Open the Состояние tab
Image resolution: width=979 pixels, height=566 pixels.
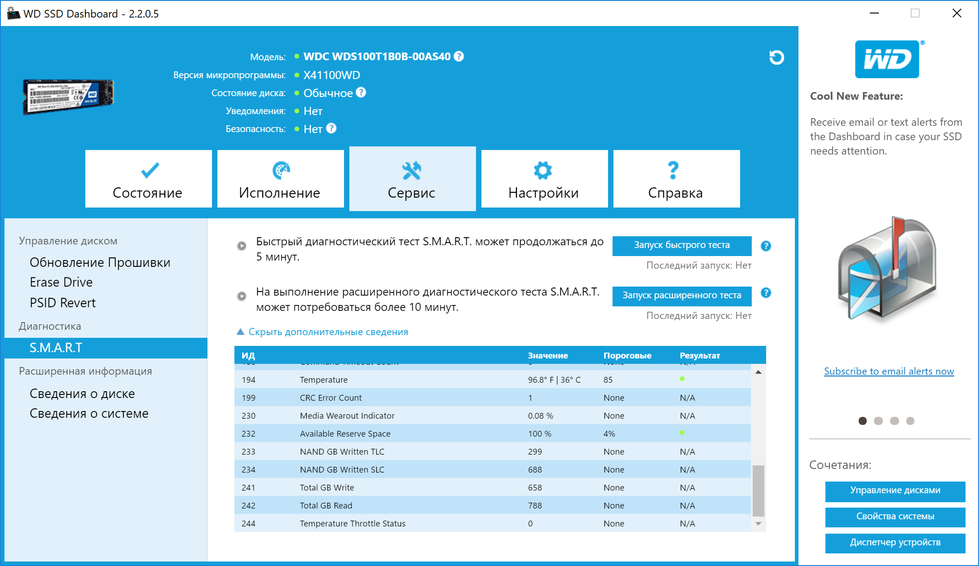(x=148, y=178)
